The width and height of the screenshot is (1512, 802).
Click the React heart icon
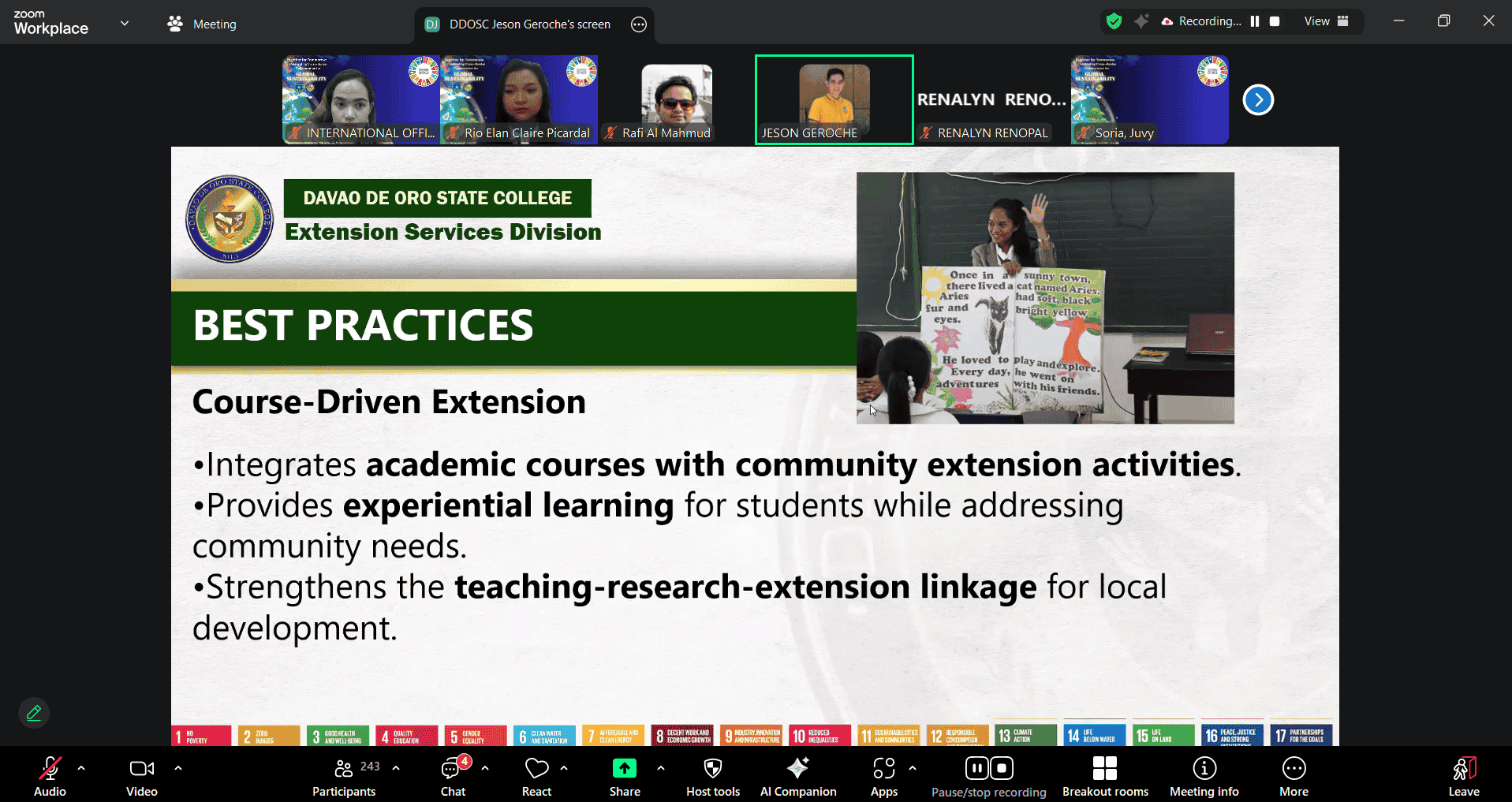coord(536,777)
